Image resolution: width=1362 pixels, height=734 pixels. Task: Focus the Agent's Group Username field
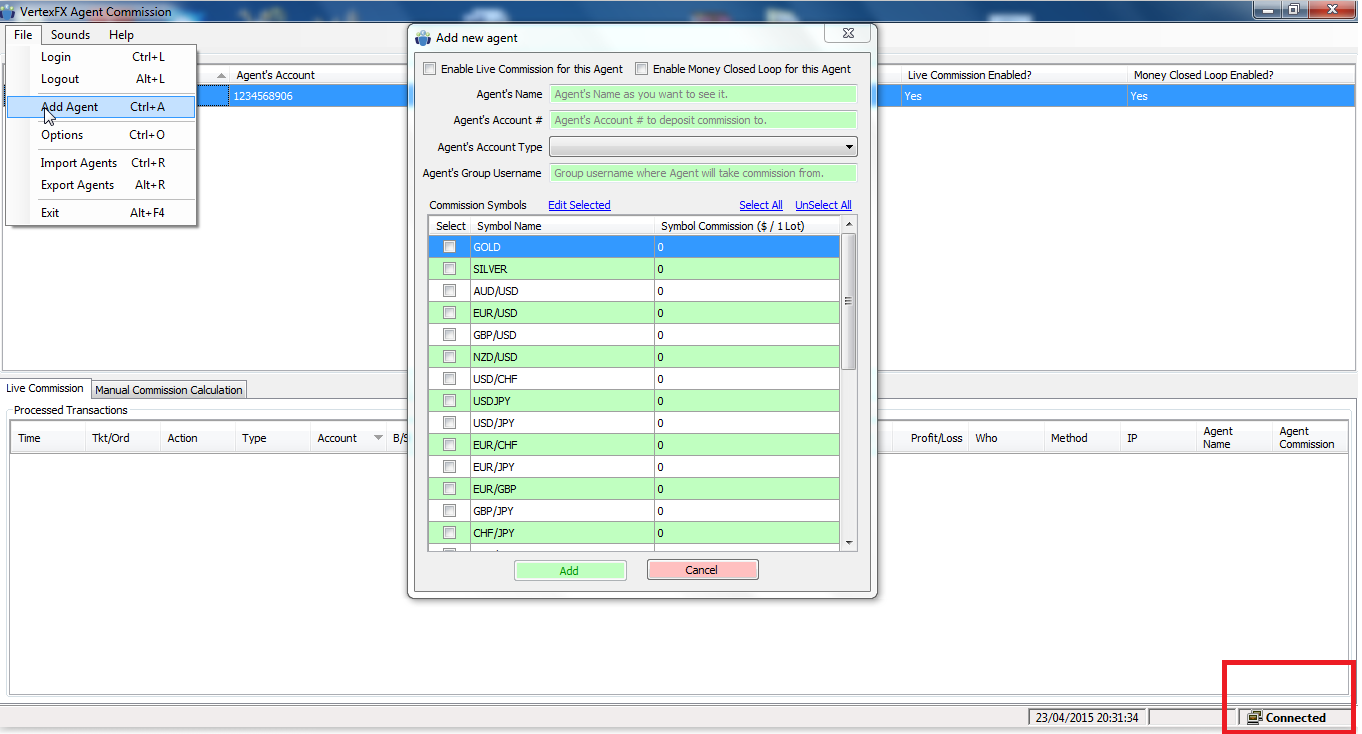[x=704, y=173]
